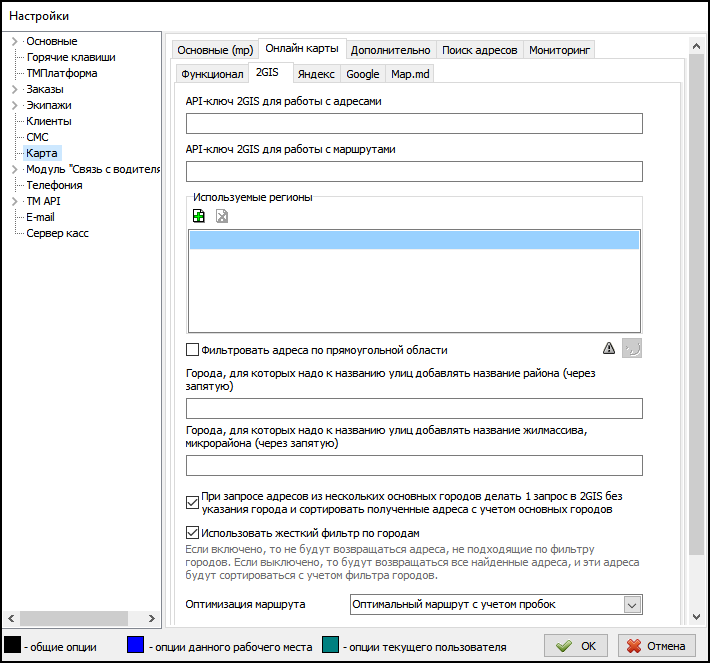Expand the Заказы tree node
This screenshot has height=663, width=710.
(x=15, y=89)
